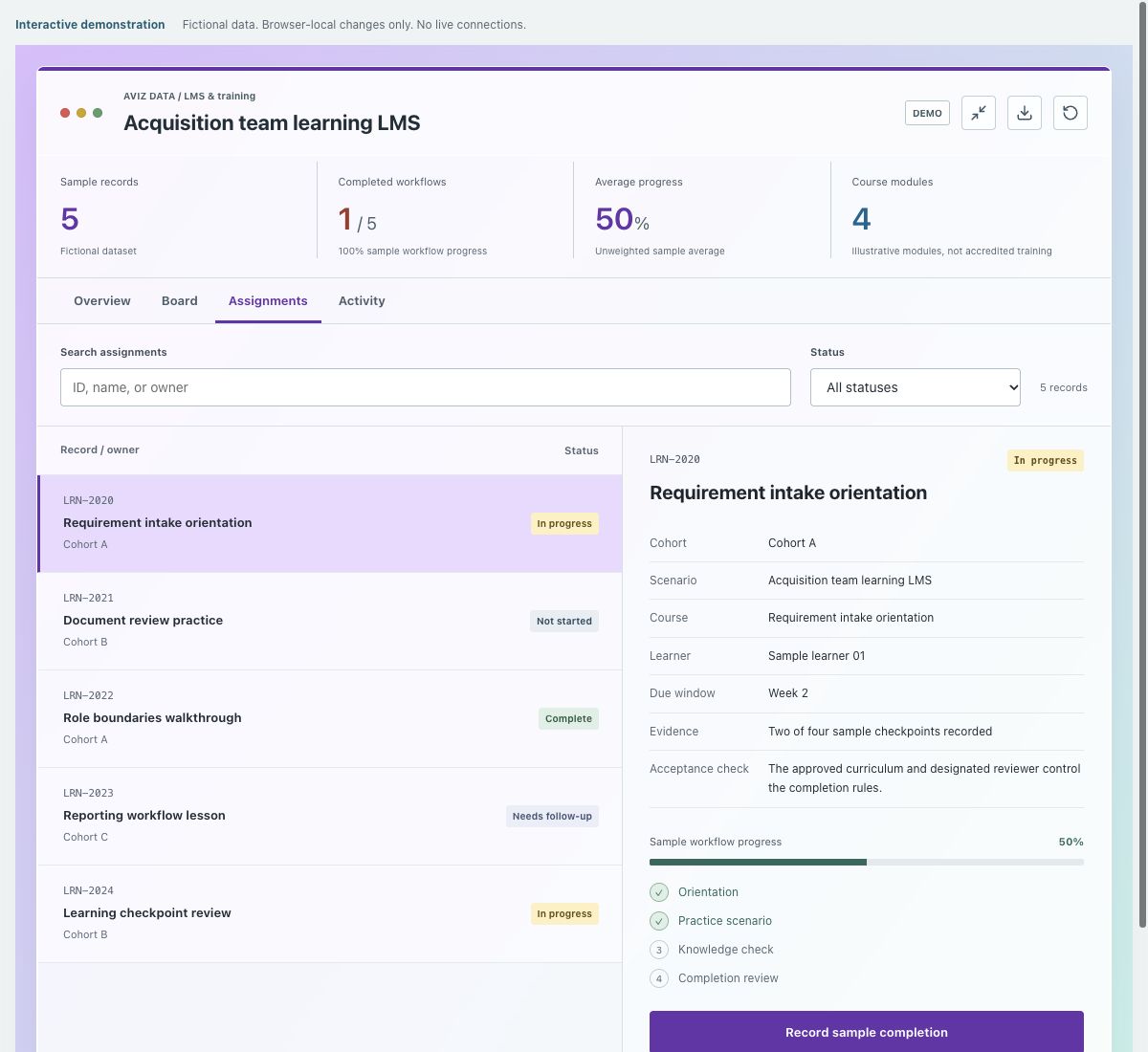Click the red window dot
Image resolution: width=1148 pixels, height=1052 pixels.
tap(65, 113)
